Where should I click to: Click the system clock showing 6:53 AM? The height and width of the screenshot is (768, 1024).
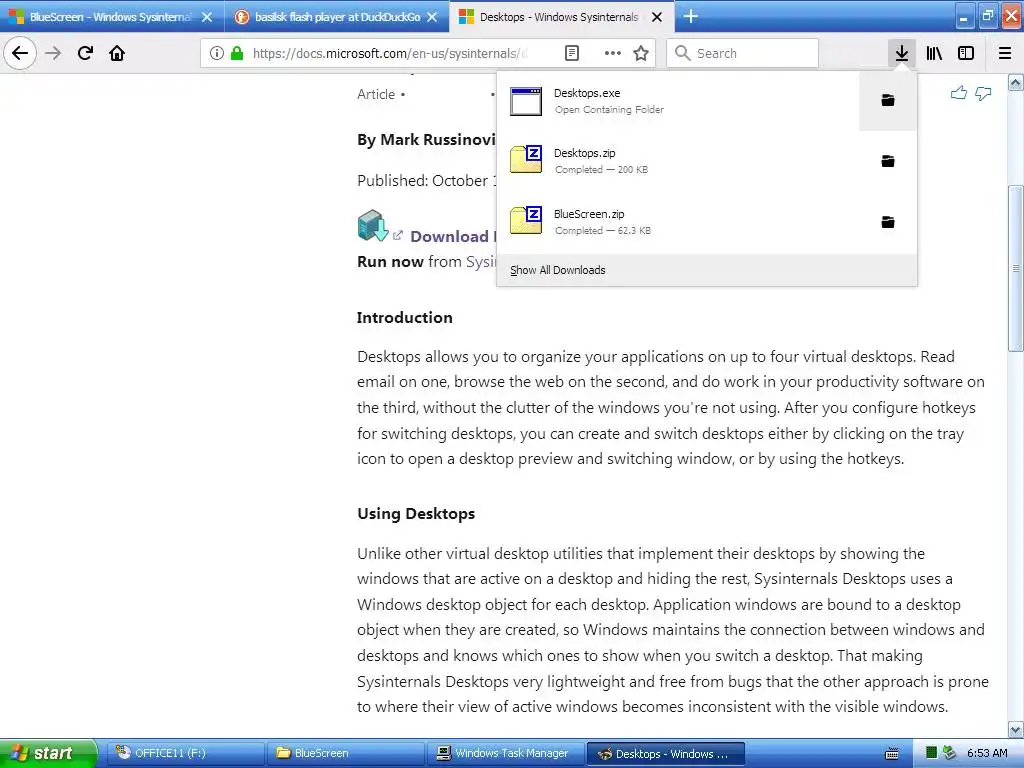987,753
